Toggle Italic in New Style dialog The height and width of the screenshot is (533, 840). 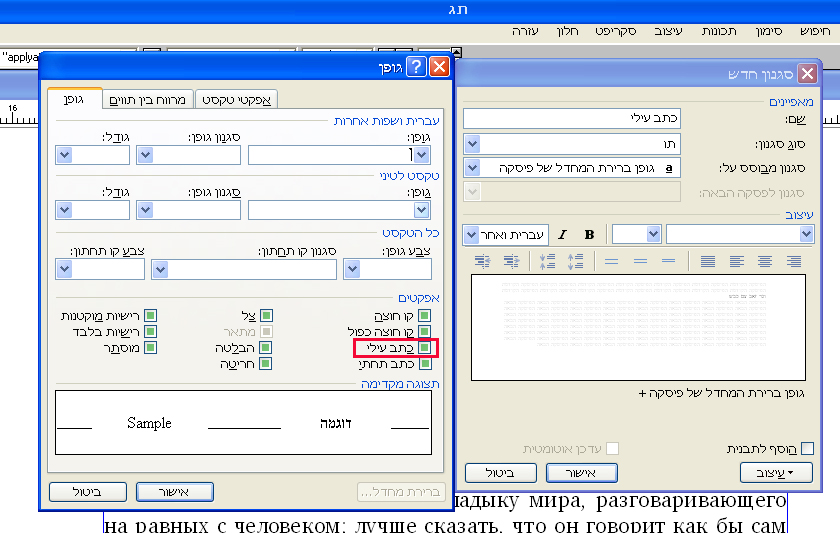tap(562, 235)
